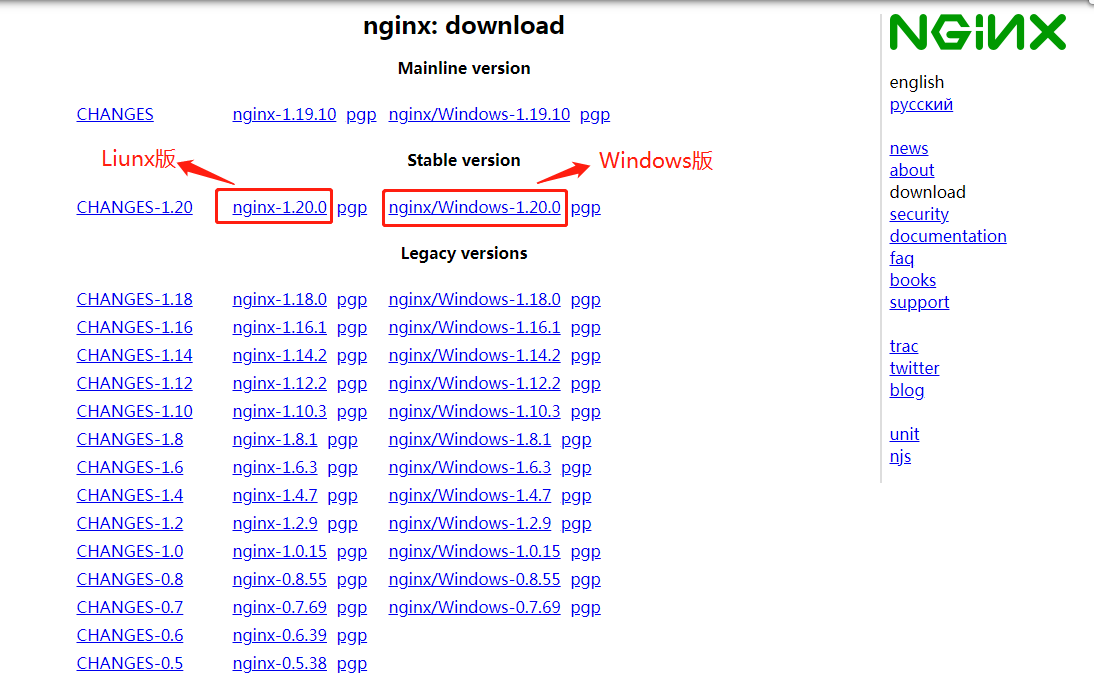Image resolution: width=1094 pixels, height=685 pixels.
Task: Open the faq page
Action: [901, 258]
